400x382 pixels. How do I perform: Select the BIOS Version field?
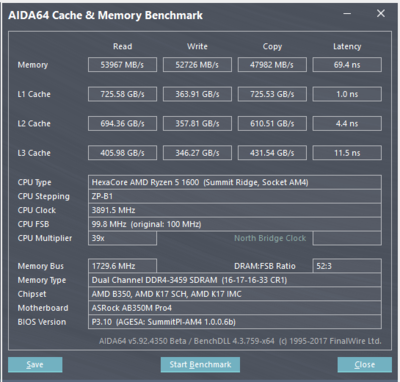pyautogui.click(x=235, y=322)
